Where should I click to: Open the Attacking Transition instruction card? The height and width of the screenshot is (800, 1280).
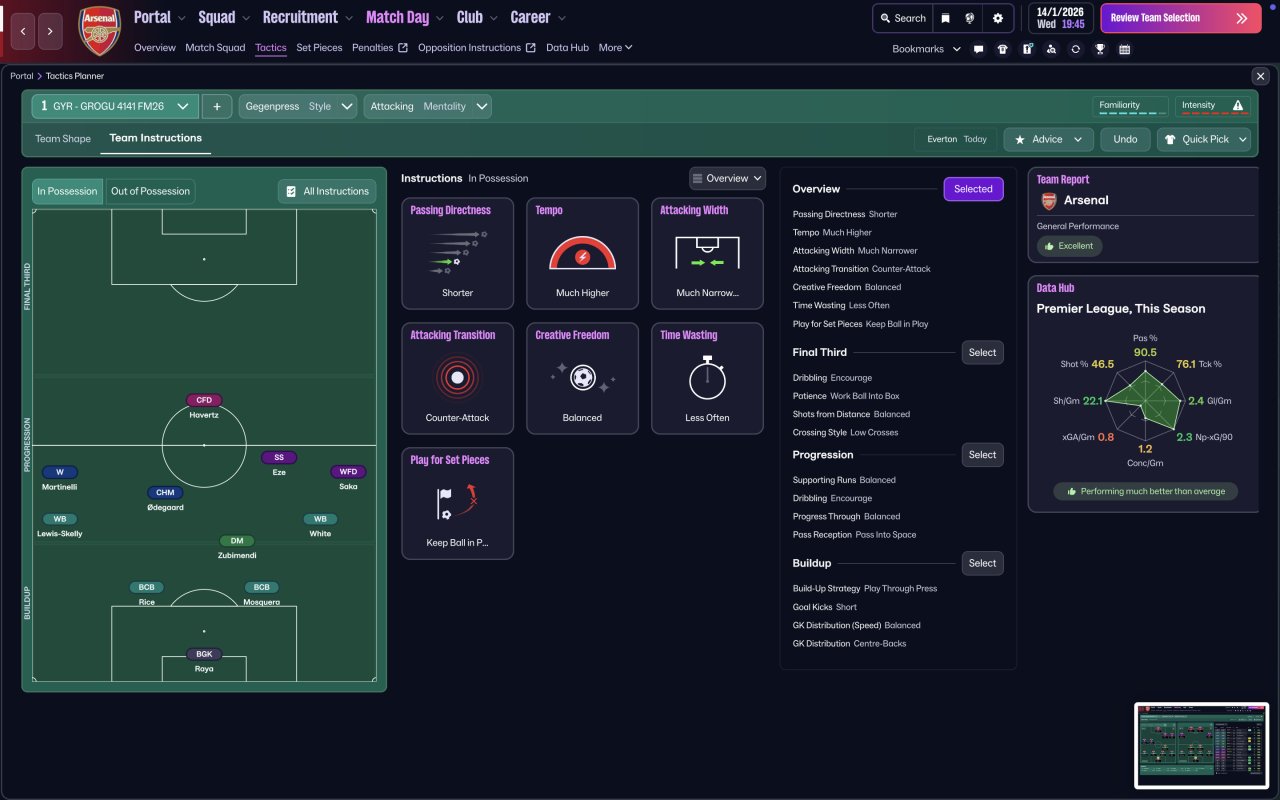(x=457, y=378)
